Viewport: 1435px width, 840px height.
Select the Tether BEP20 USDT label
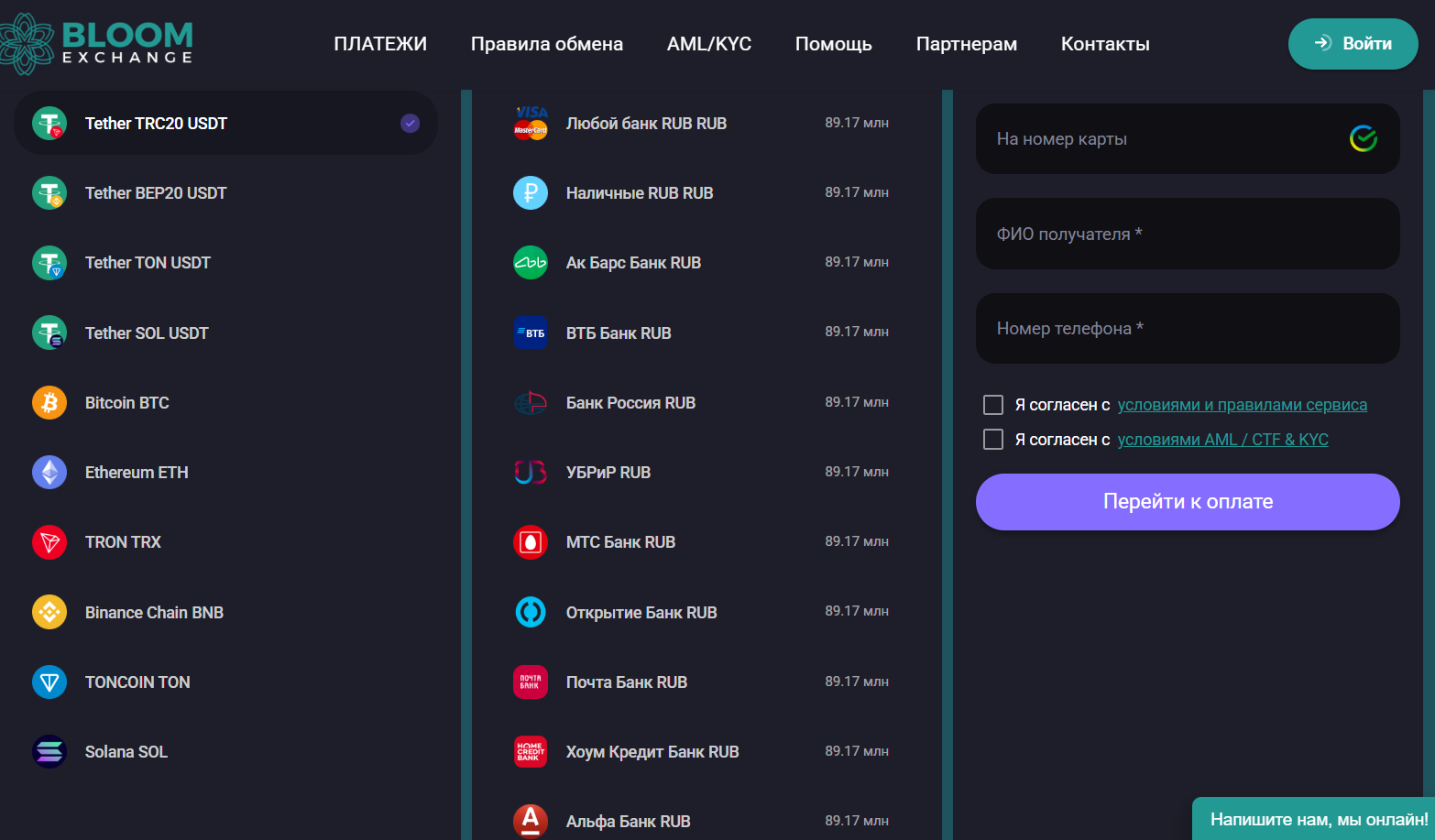[156, 193]
